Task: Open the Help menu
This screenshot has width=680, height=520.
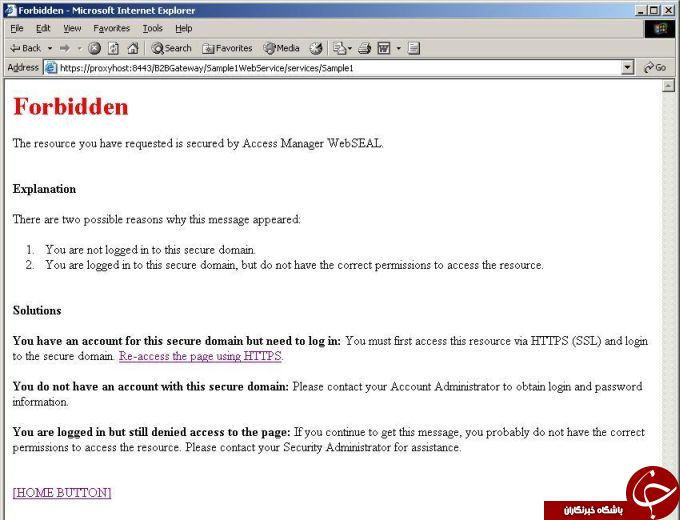Action: [x=183, y=29]
